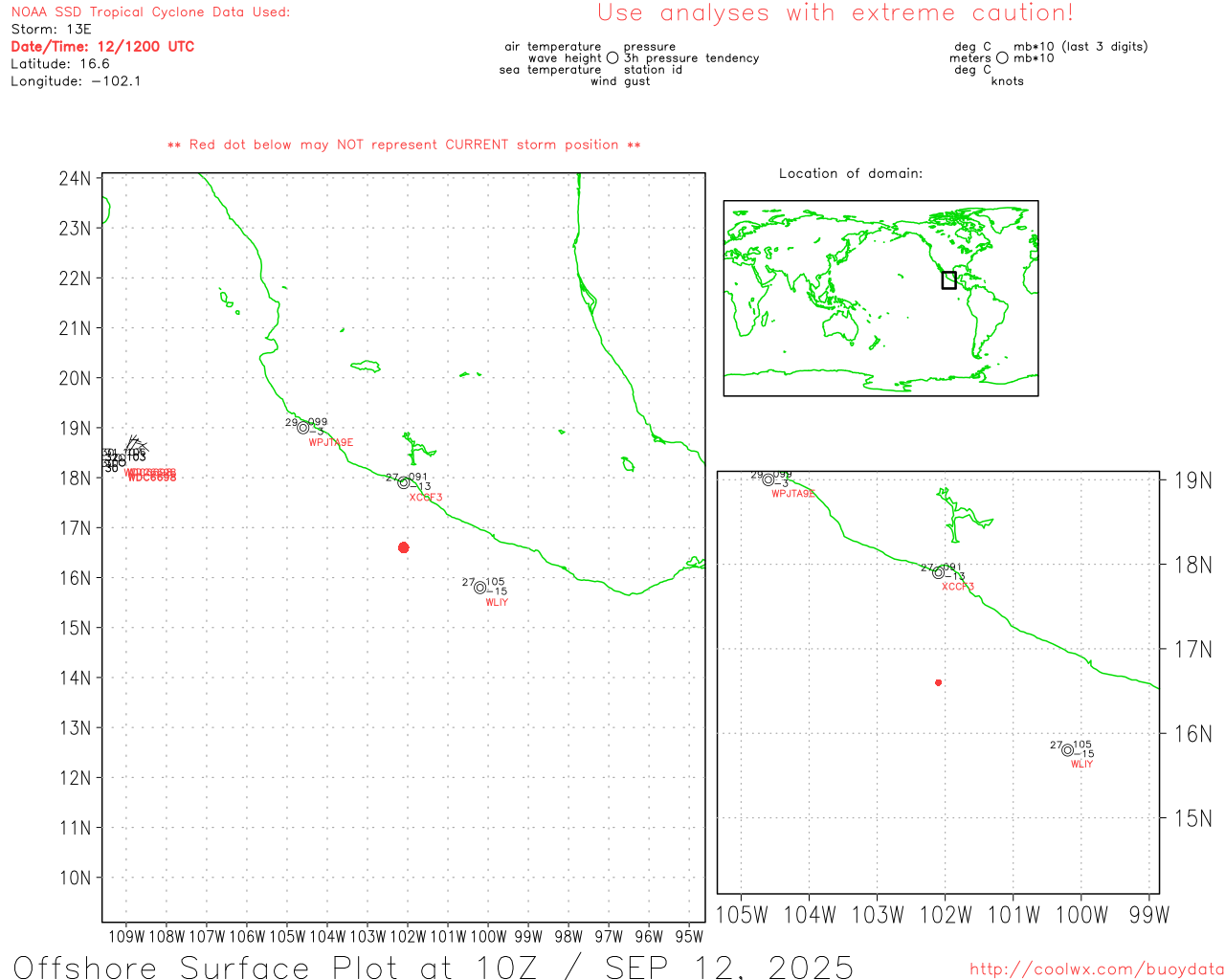1225x980 pixels.
Task: Click the 'Storm: 13E' line
Action: tap(51, 29)
